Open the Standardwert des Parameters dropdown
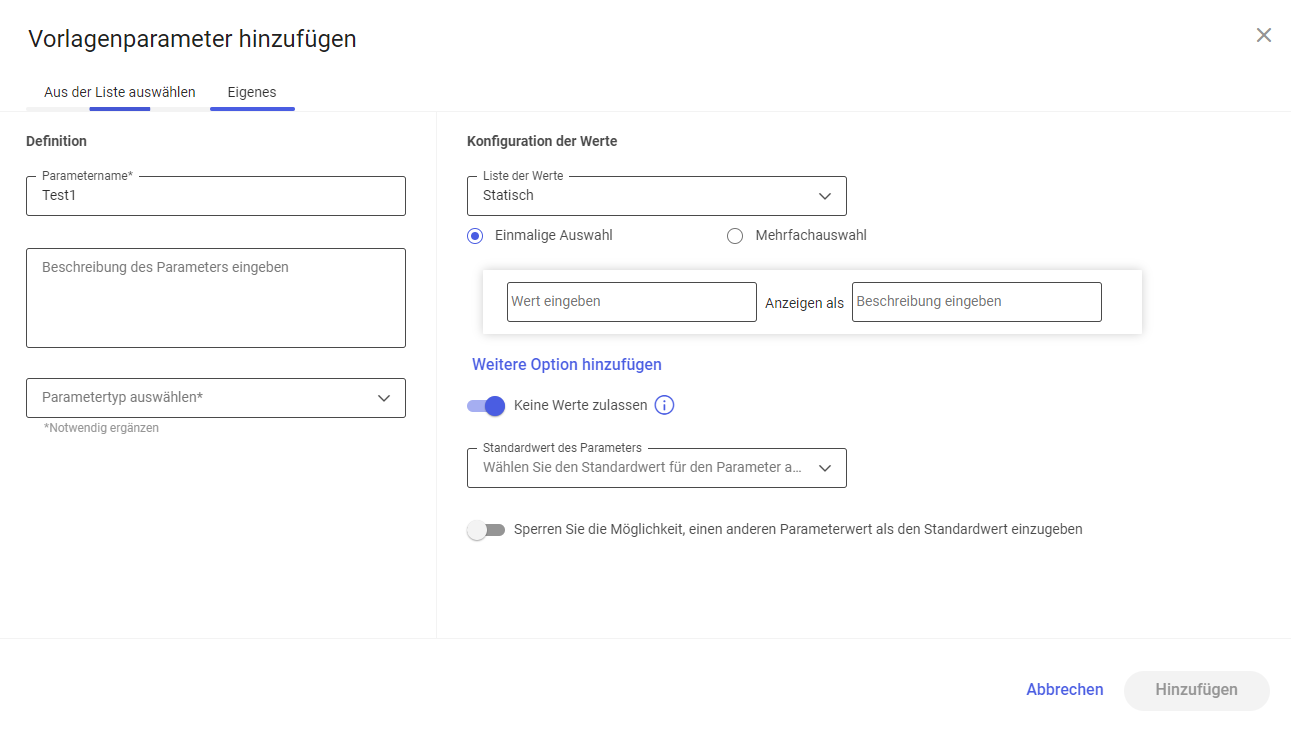The height and width of the screenshot is (729, 1291). click(x=657, y=468)
